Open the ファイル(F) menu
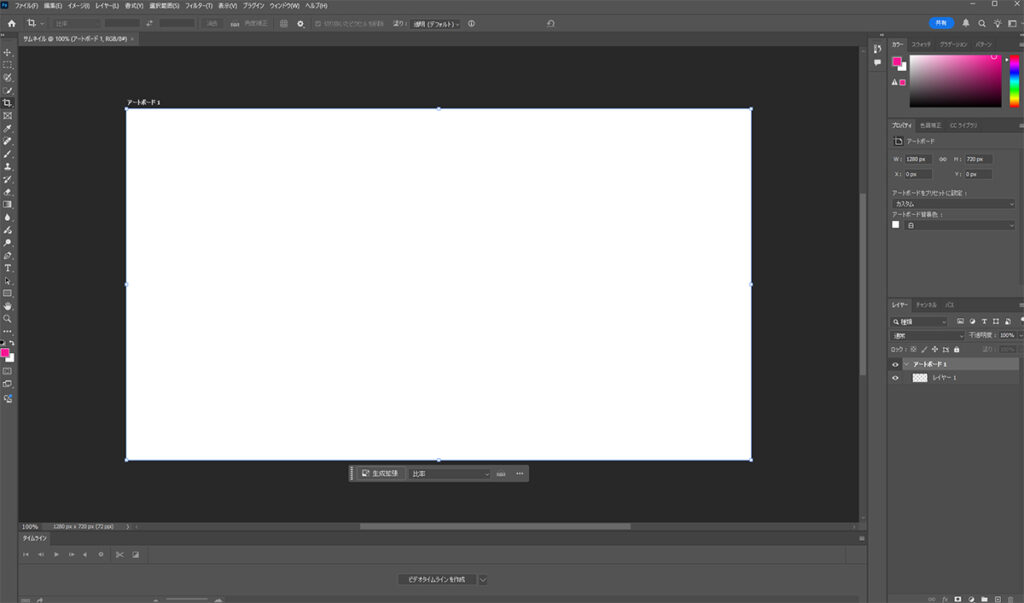The width and height of the screenshot is (1024, 603). point(26,5)
